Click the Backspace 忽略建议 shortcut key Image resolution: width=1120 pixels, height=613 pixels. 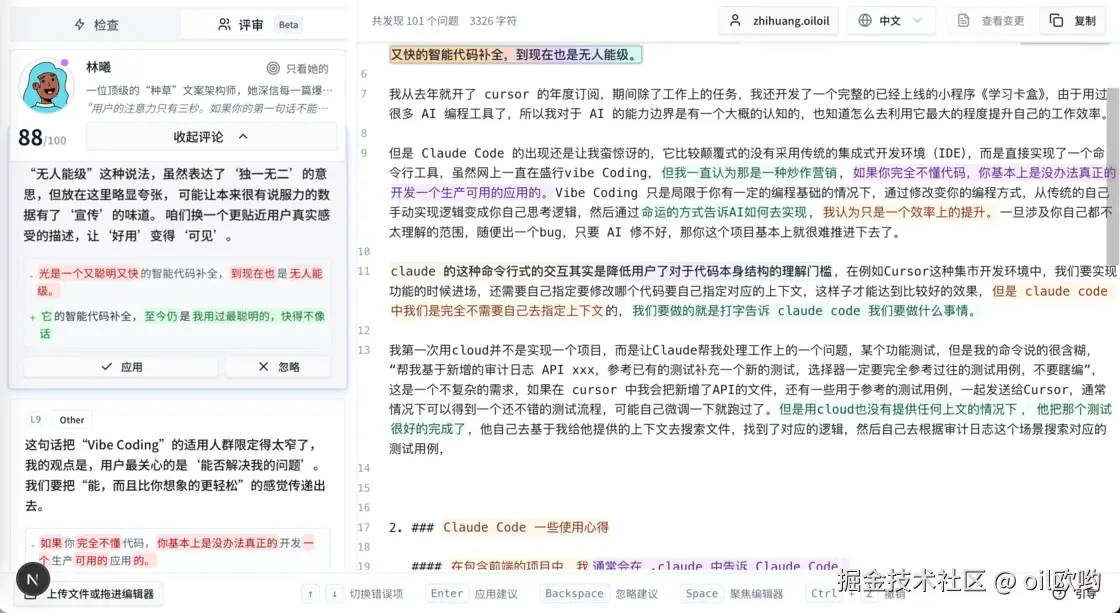point(574,594)
